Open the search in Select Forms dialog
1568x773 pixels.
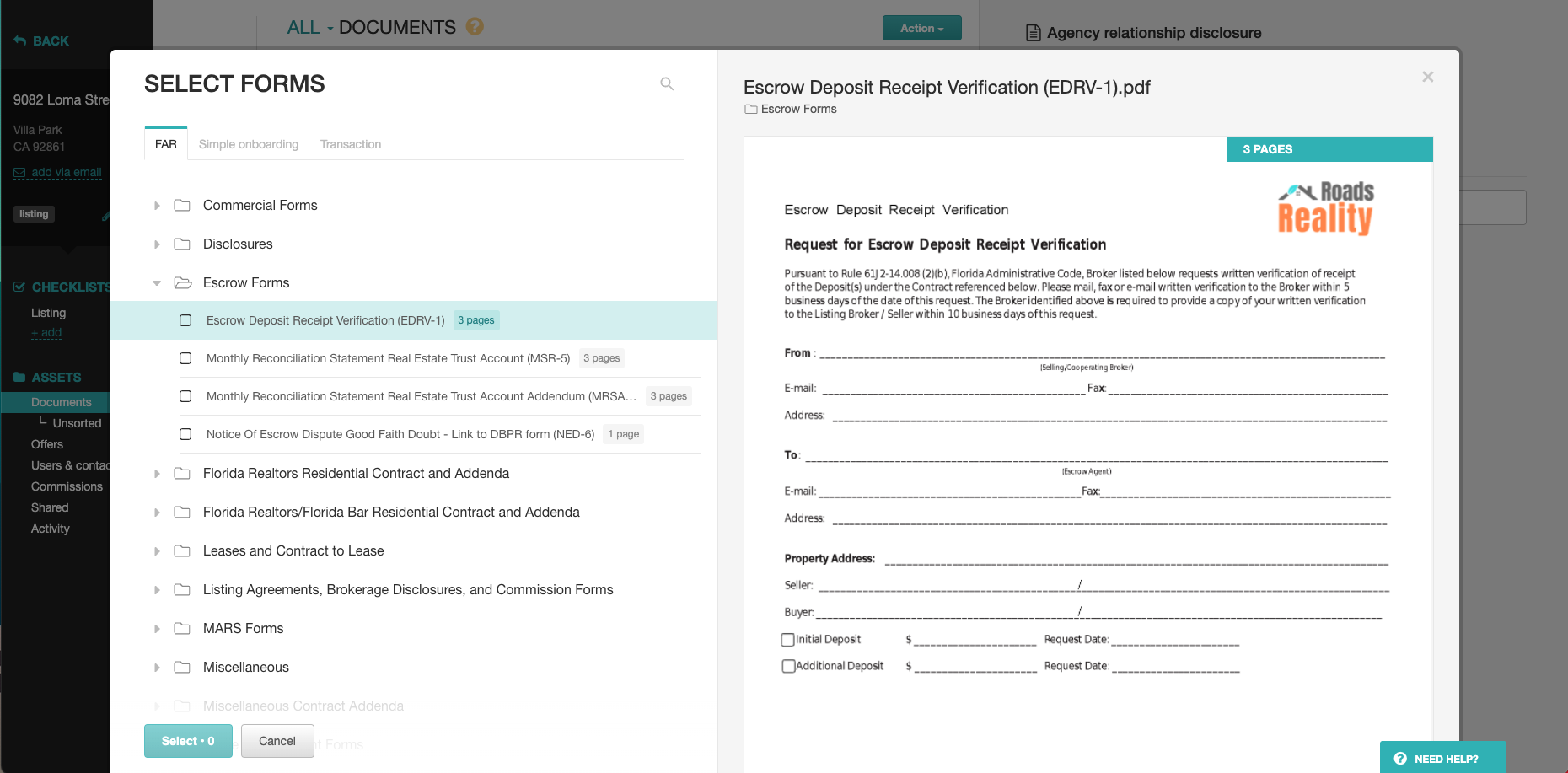point(667,83)
